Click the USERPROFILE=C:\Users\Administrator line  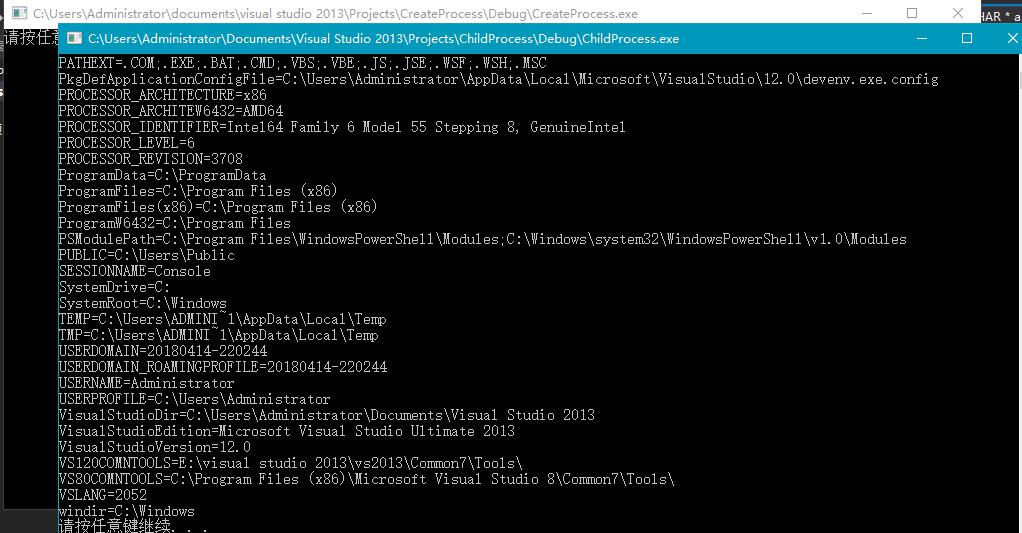coord(194,399)
